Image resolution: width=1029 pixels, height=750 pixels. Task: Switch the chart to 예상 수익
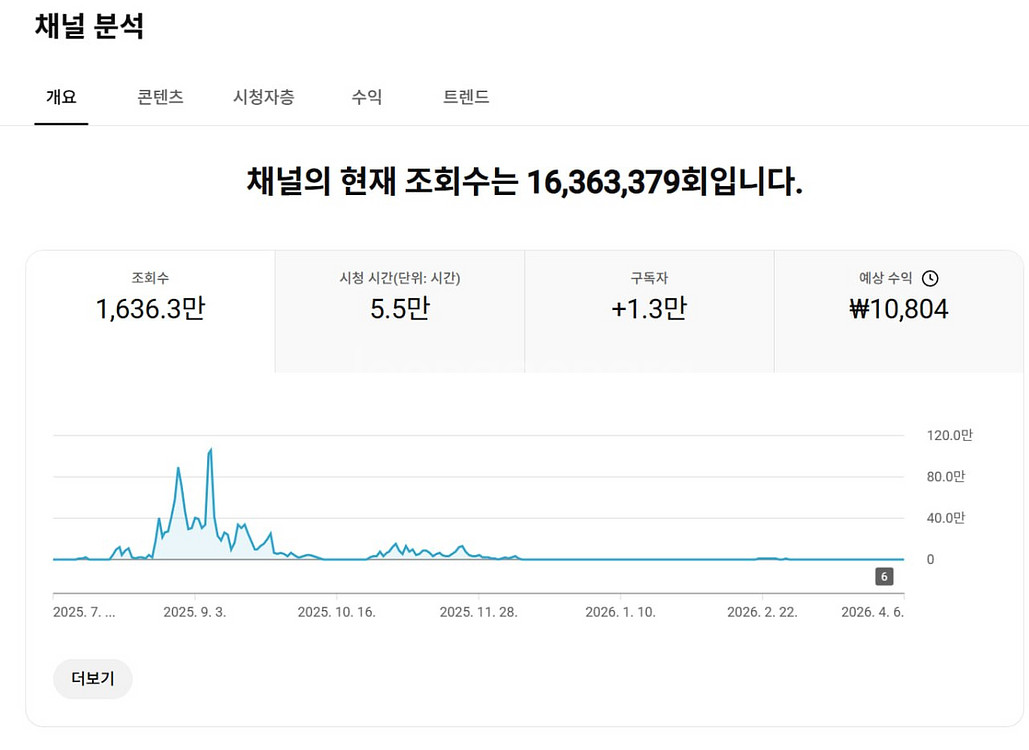point(898,297)
